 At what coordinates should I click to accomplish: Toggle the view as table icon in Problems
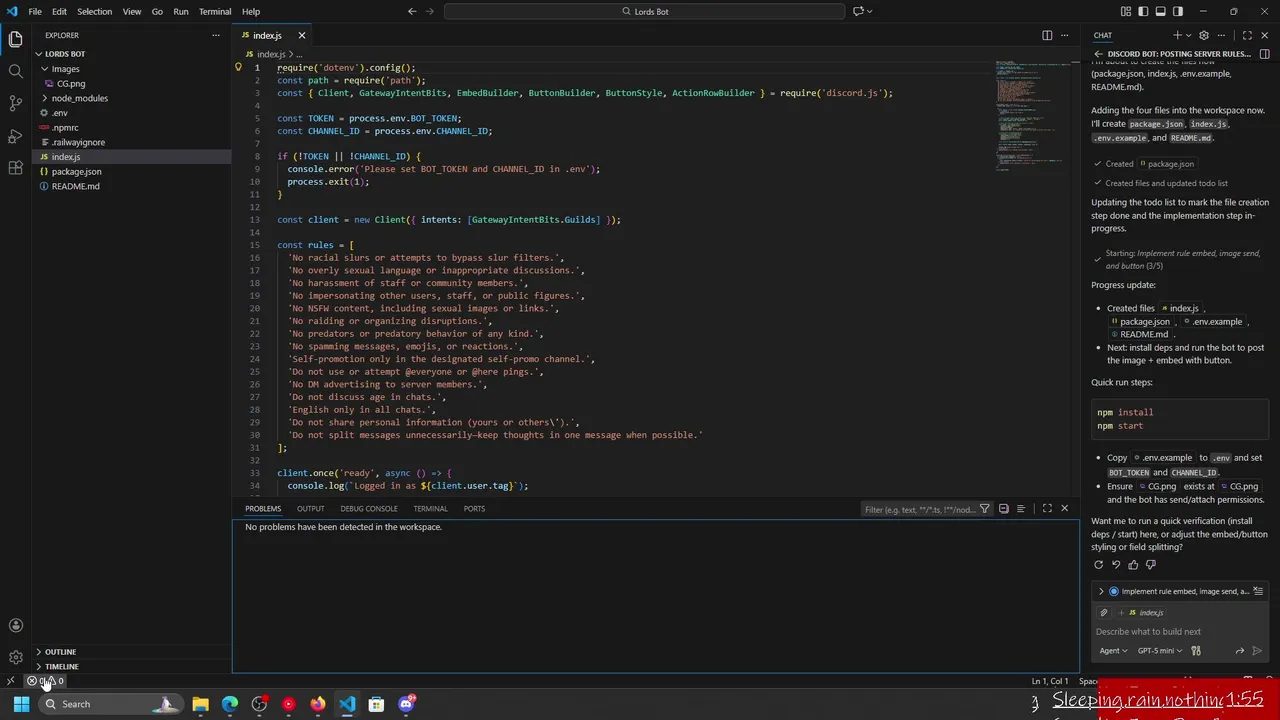[1021, 509]
